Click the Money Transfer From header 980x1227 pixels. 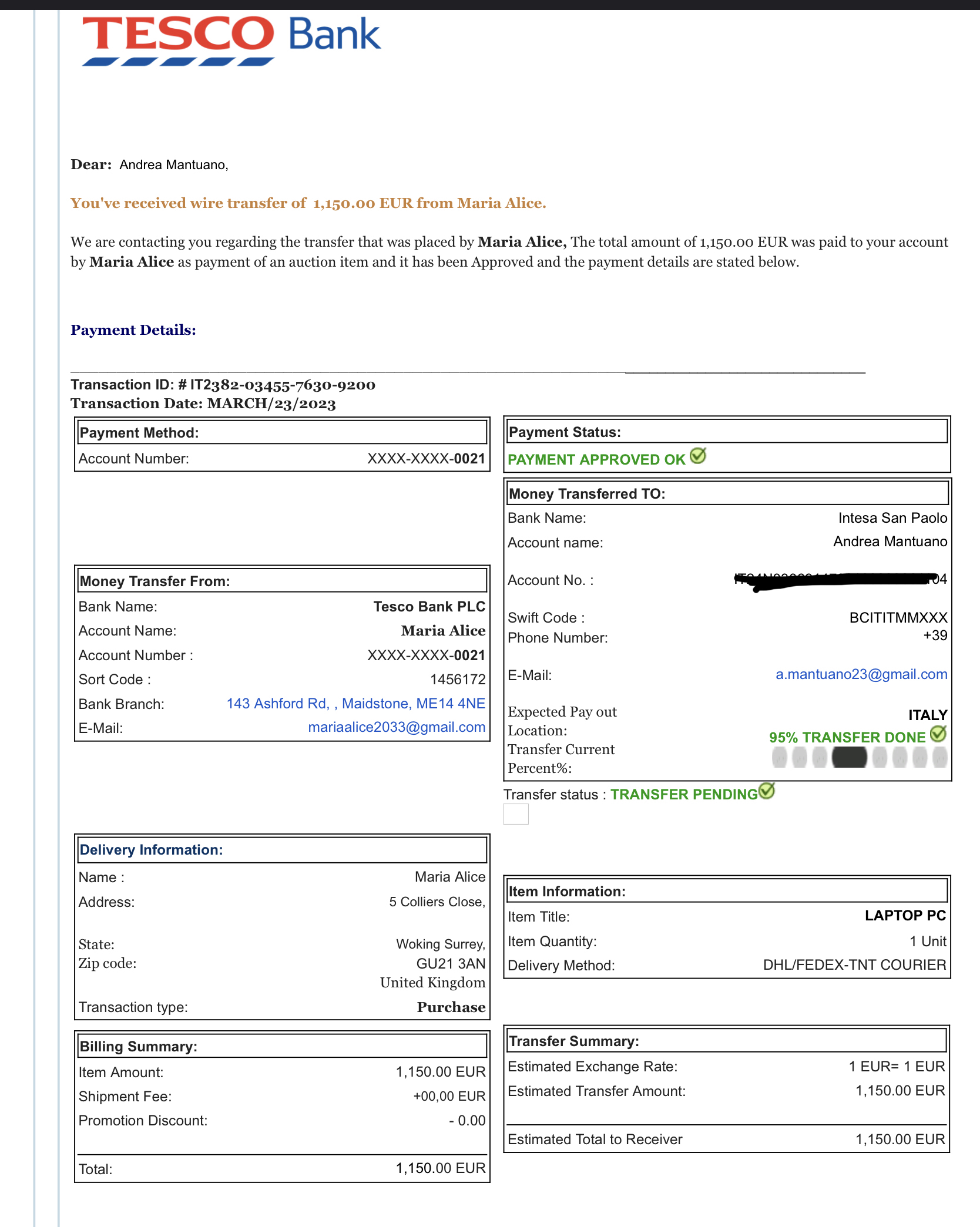pos(282,581)
